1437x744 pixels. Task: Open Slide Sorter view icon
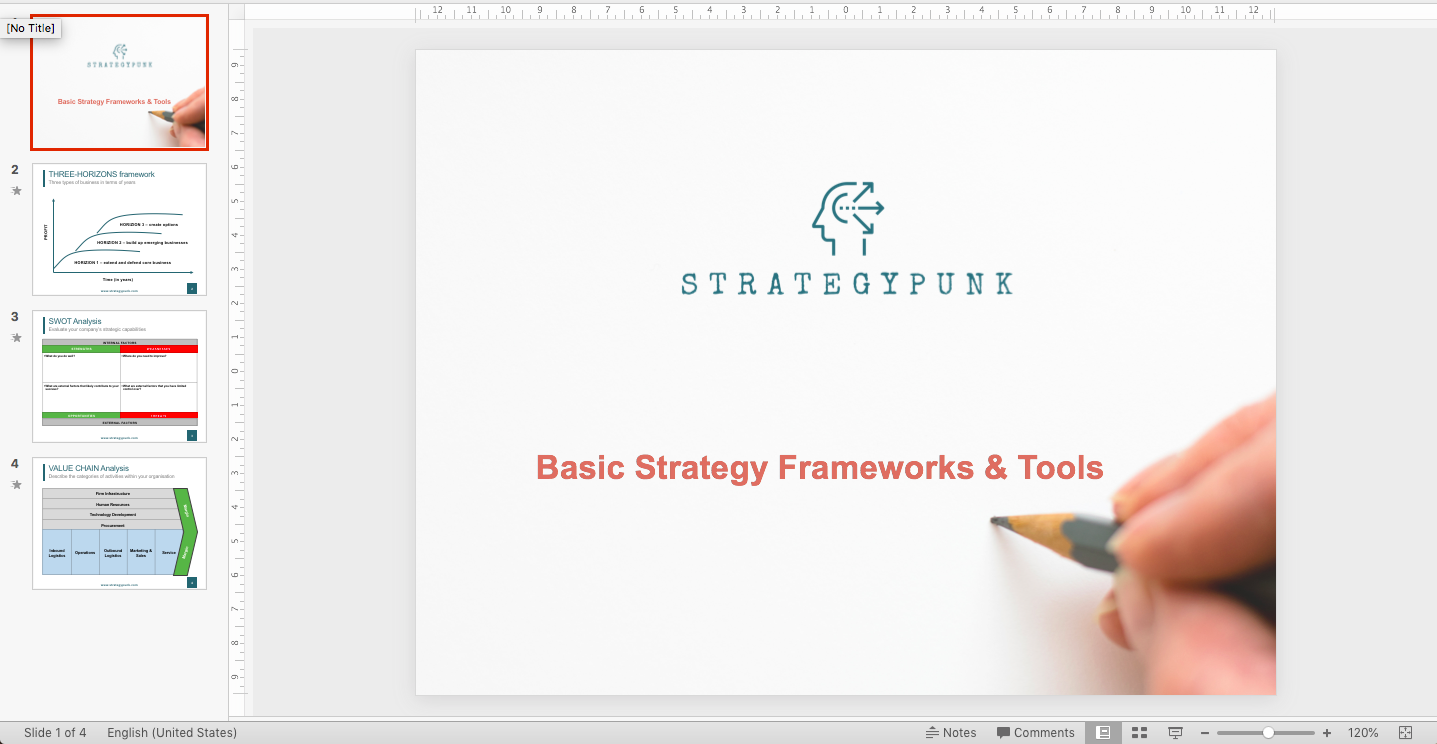click(1139, 733)
